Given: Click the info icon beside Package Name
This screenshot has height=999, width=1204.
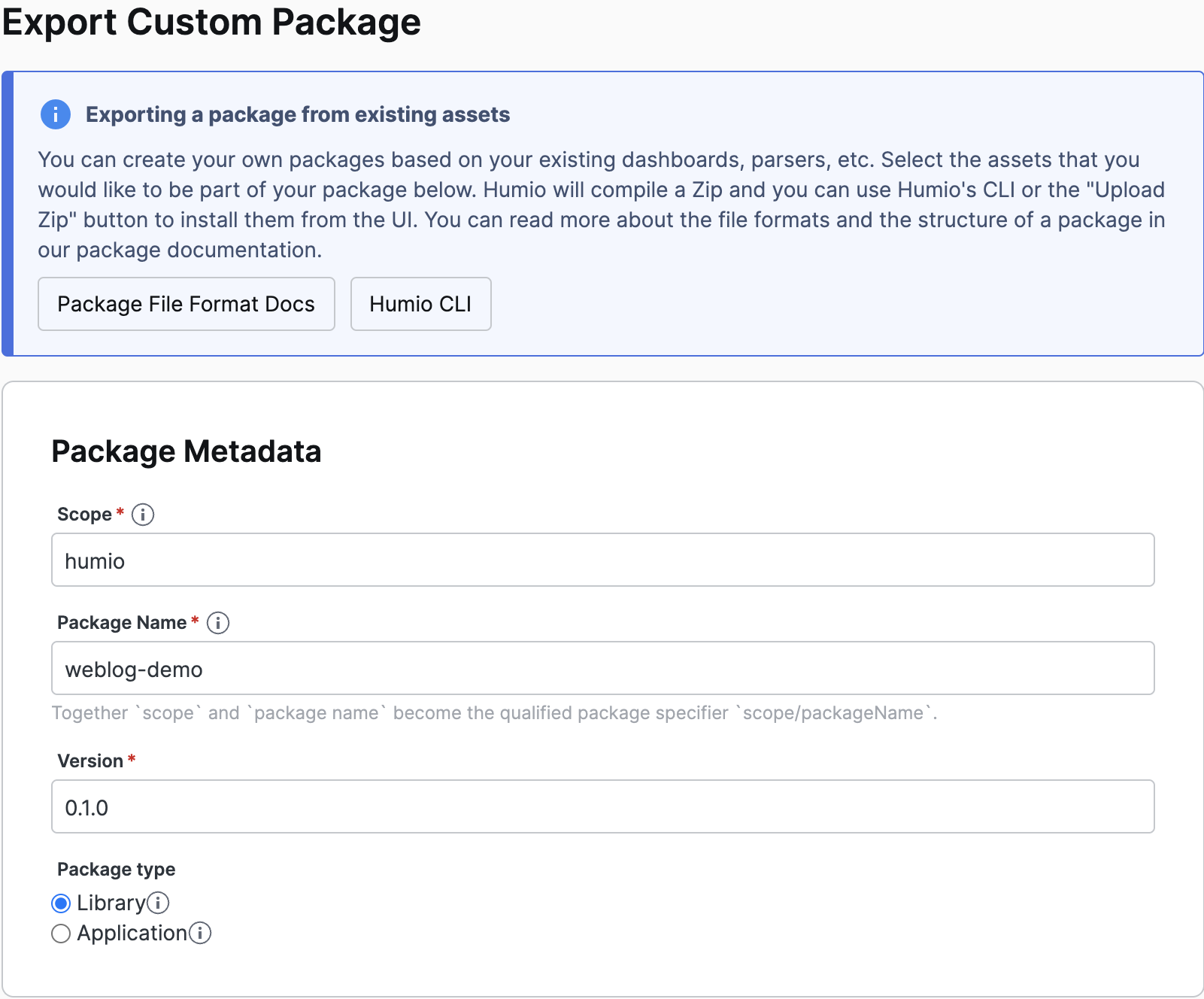Looking at the screenshot, I should [218, 623].
